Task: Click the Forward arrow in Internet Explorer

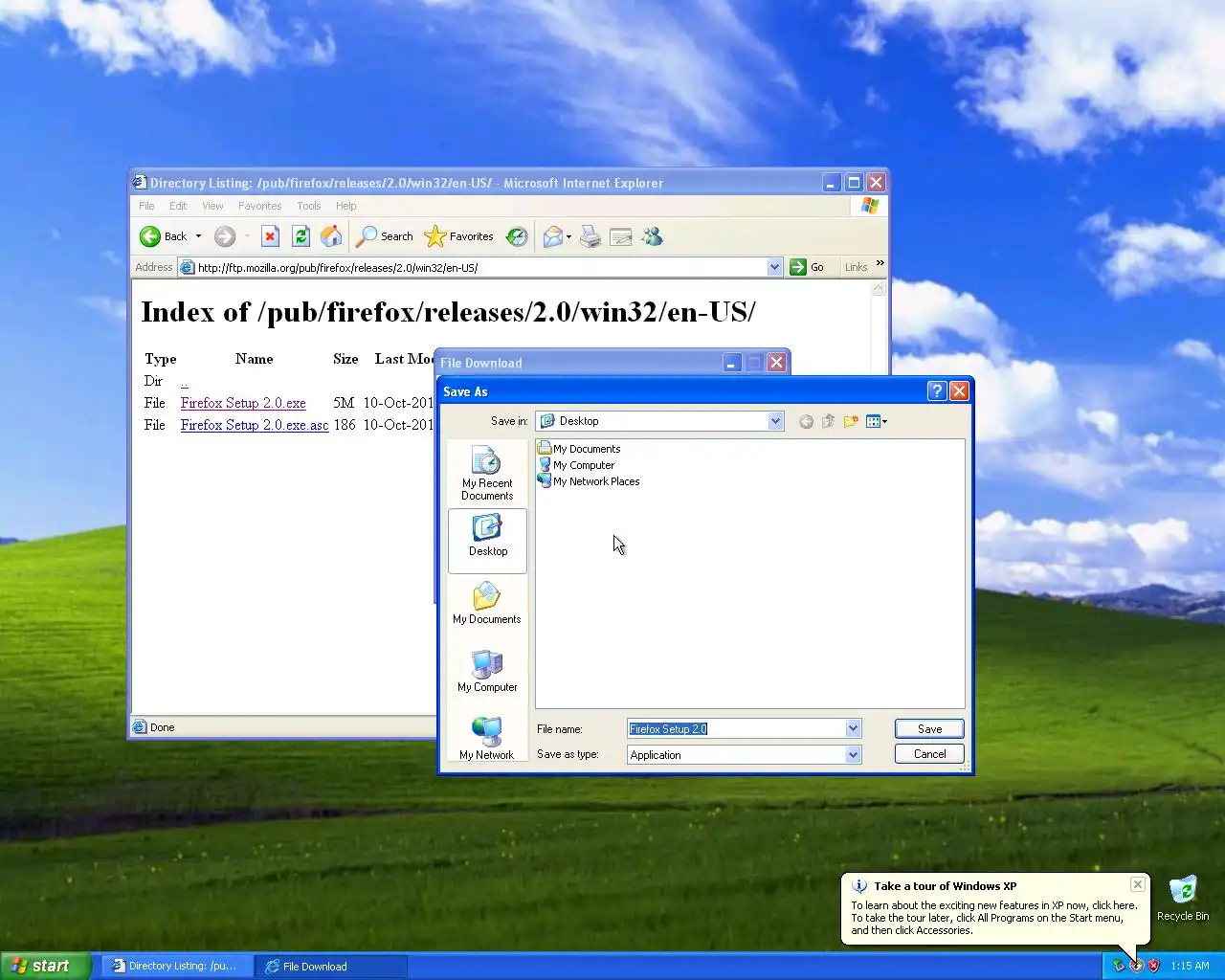Action: coord(225,236)
